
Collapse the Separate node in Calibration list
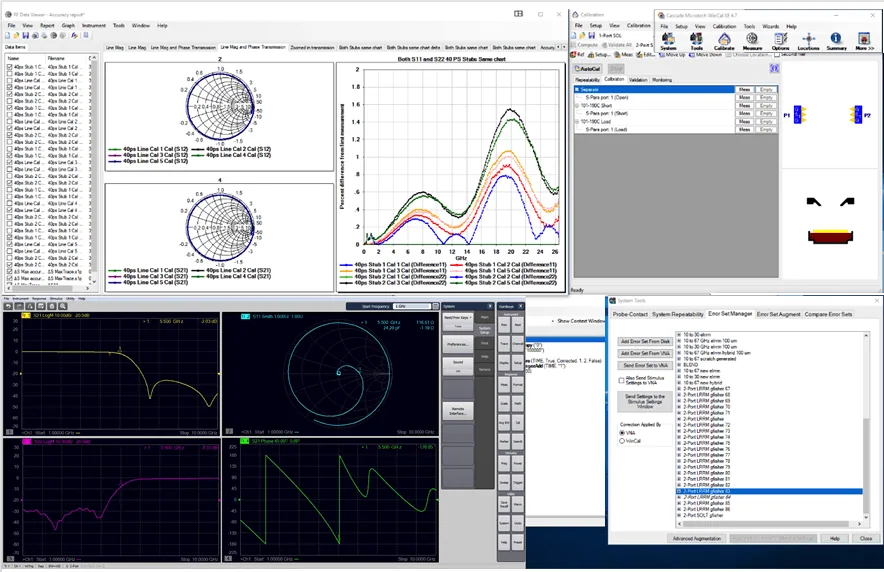click(x=577, y=90)
